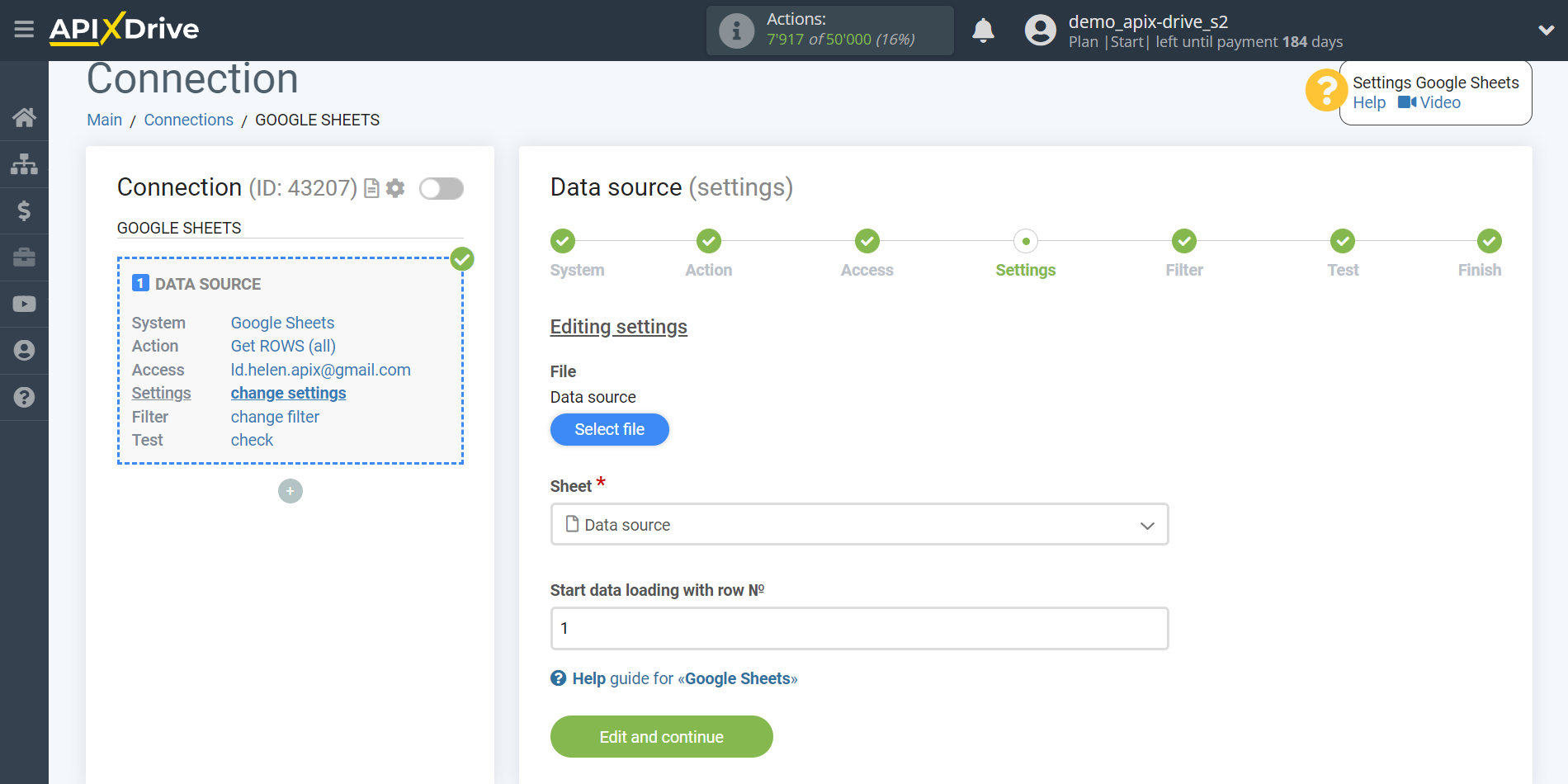Click the ApiX-Drive logo
Viewport: 1568px width, 784px height.
pyautogui.click(x=124, y=29)
